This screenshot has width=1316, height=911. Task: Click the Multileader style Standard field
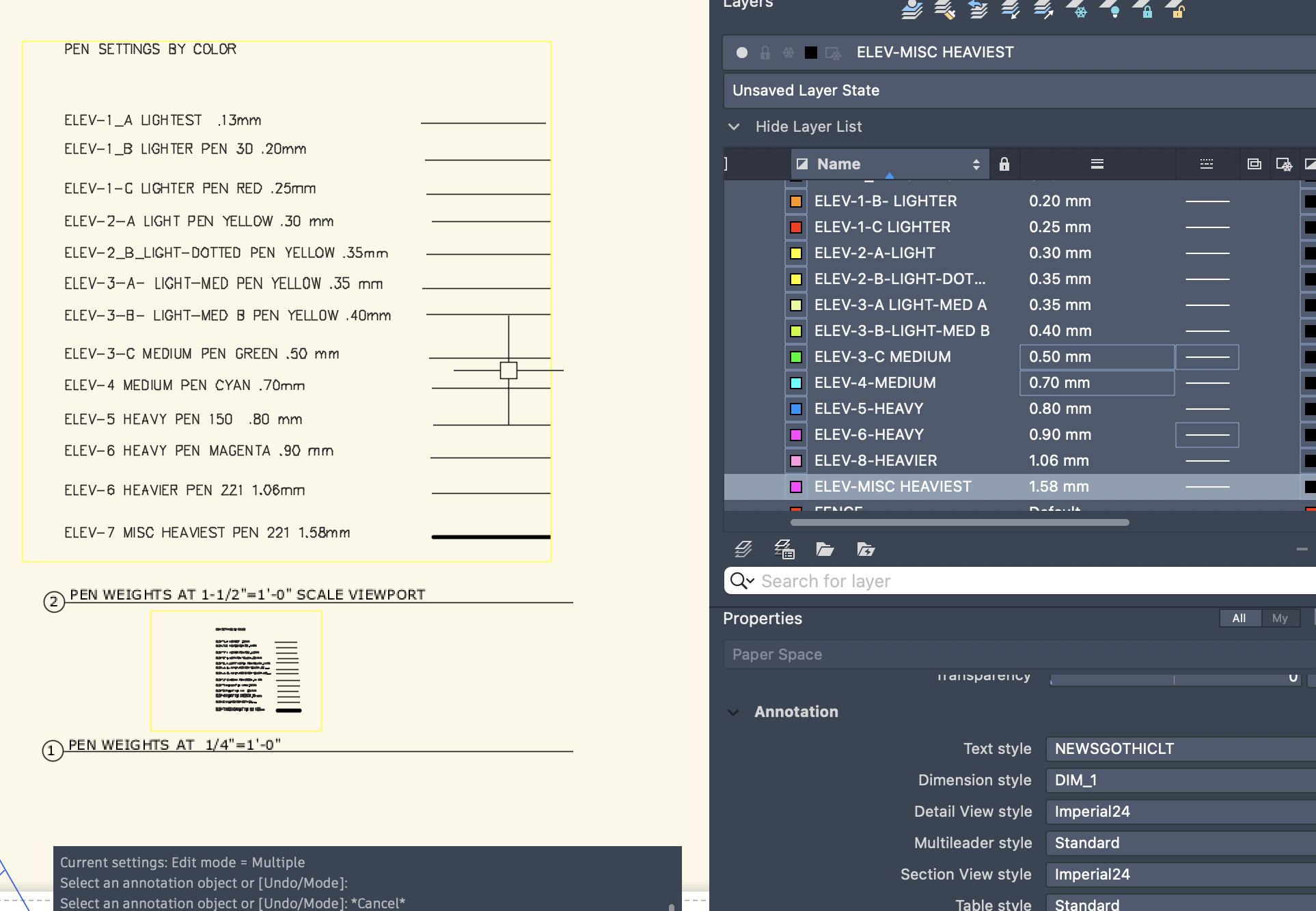(x=1181, y=843)
